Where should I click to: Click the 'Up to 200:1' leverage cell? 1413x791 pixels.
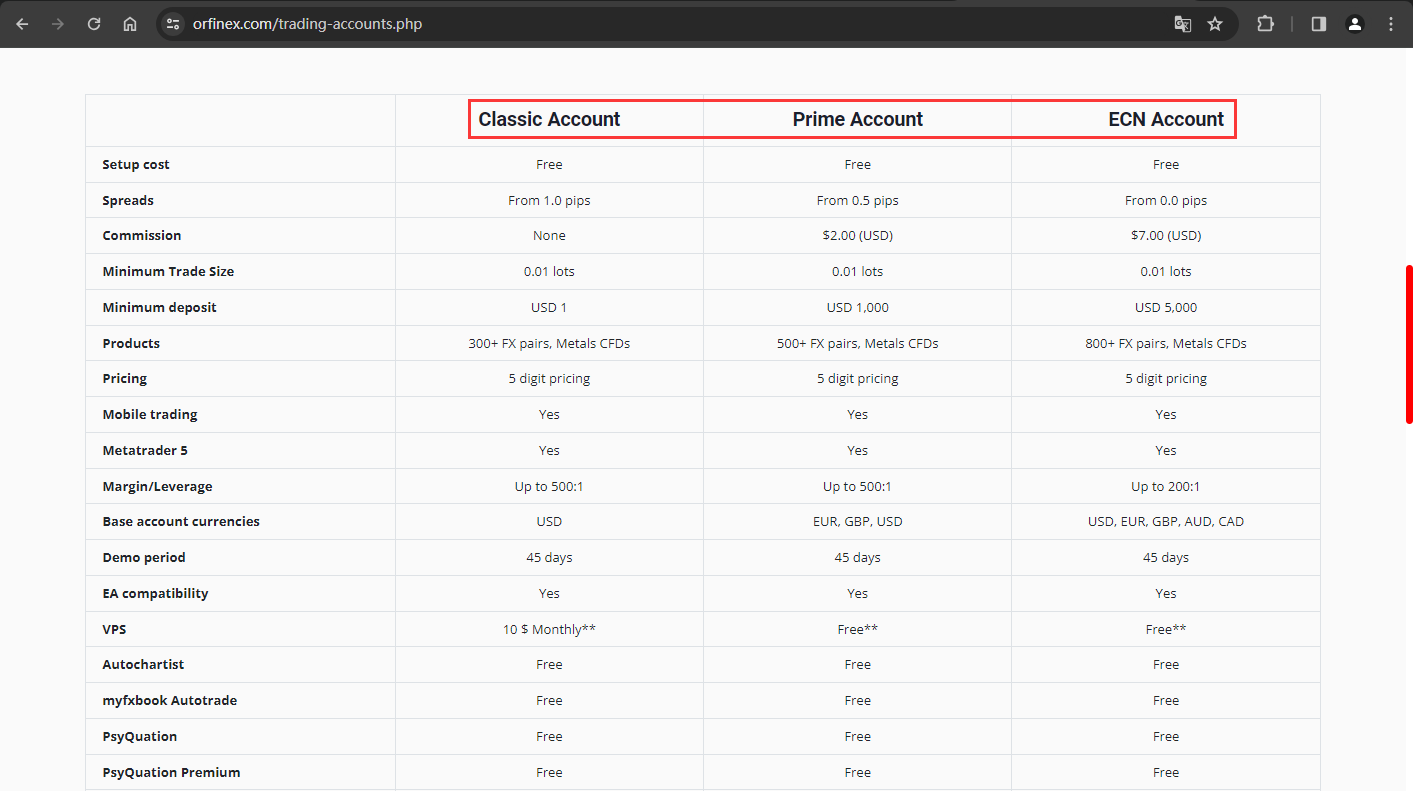1166,486
